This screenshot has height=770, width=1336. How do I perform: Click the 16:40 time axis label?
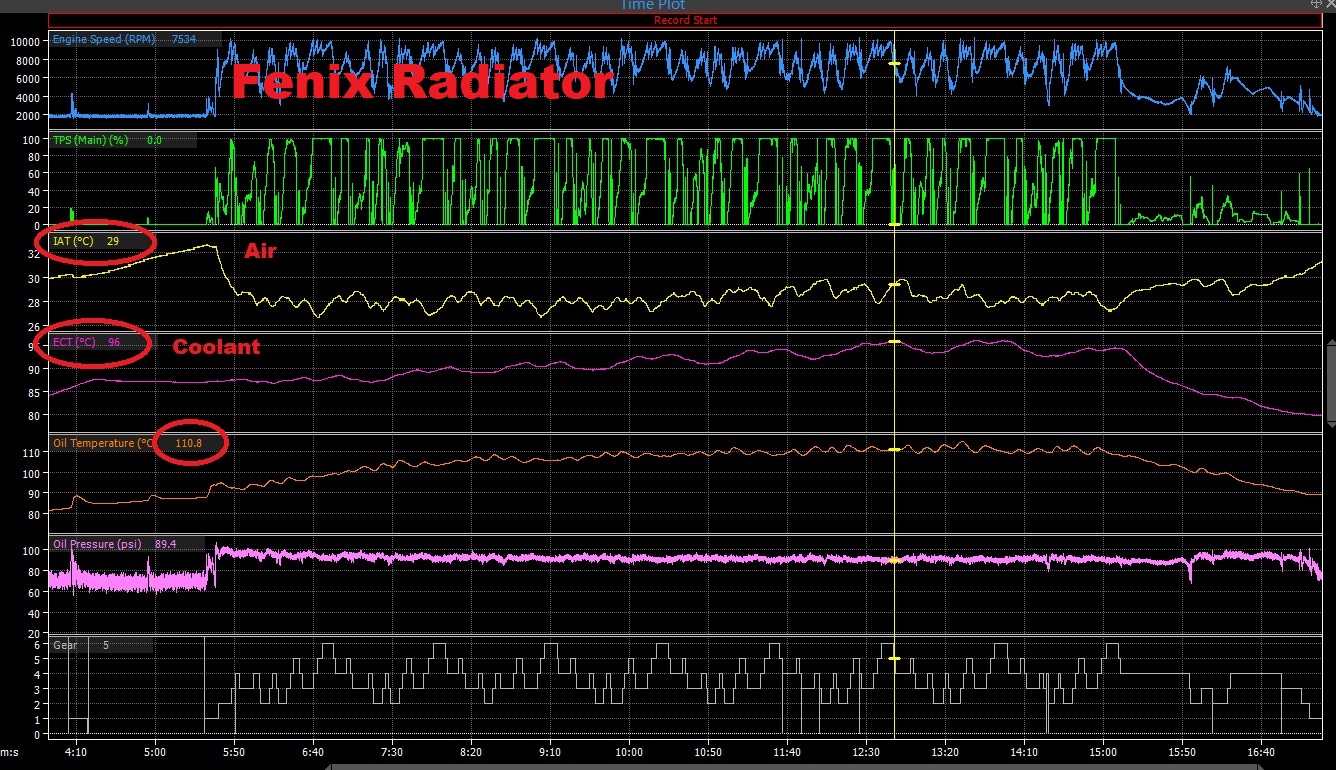pos(1262,751)
